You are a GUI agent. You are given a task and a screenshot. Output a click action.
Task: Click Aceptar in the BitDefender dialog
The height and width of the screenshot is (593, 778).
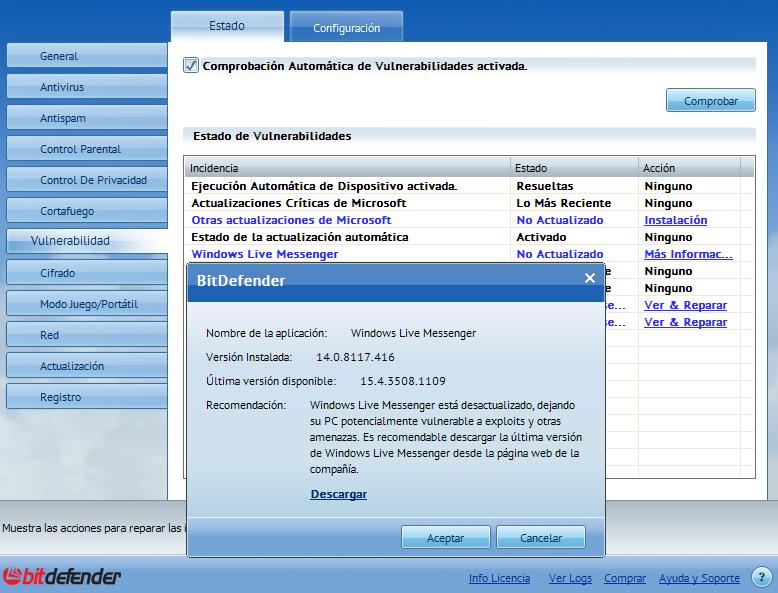pos(446,537)
